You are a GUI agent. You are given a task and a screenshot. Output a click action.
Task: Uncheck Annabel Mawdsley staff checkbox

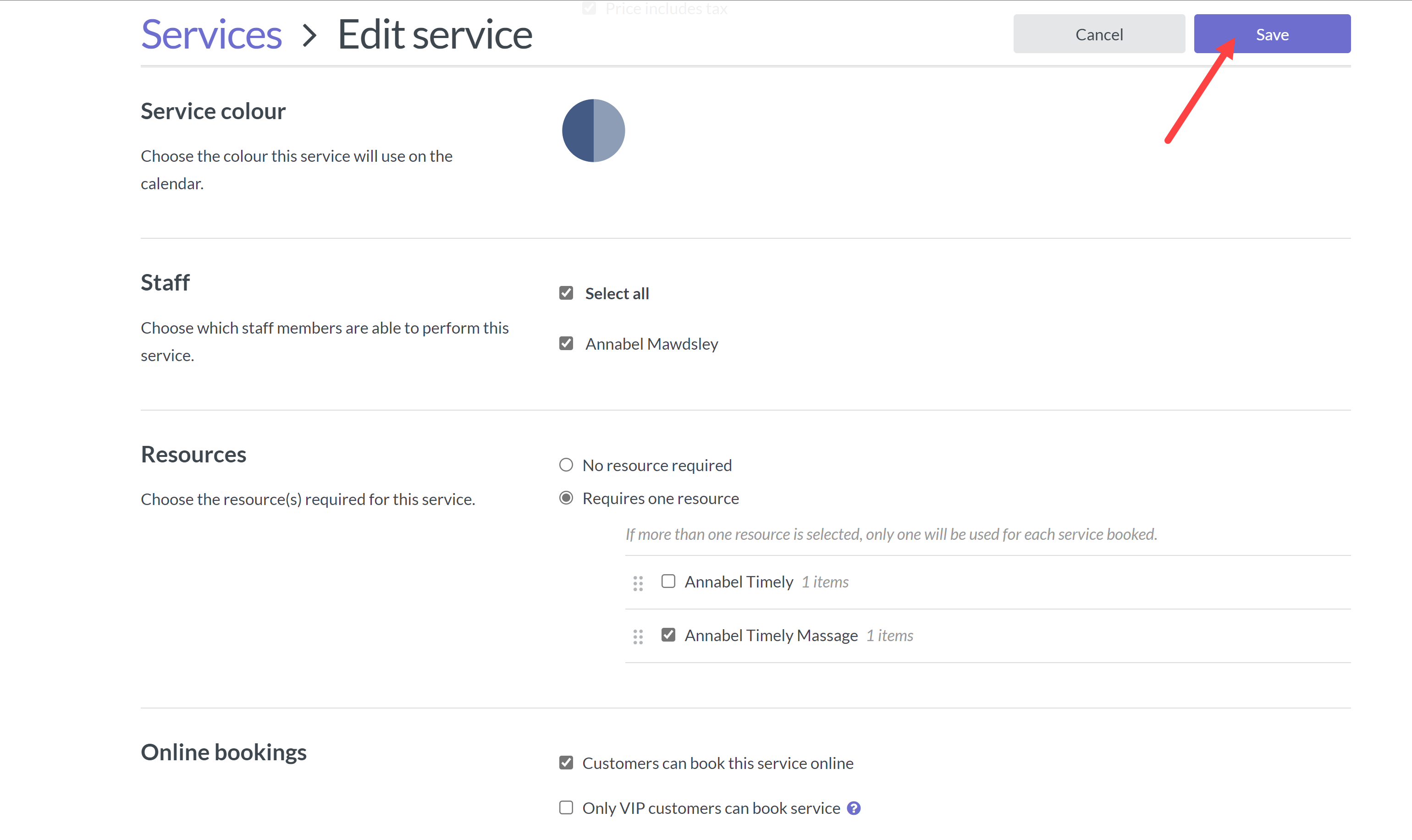pyautogui.click(x=566, y=343)
